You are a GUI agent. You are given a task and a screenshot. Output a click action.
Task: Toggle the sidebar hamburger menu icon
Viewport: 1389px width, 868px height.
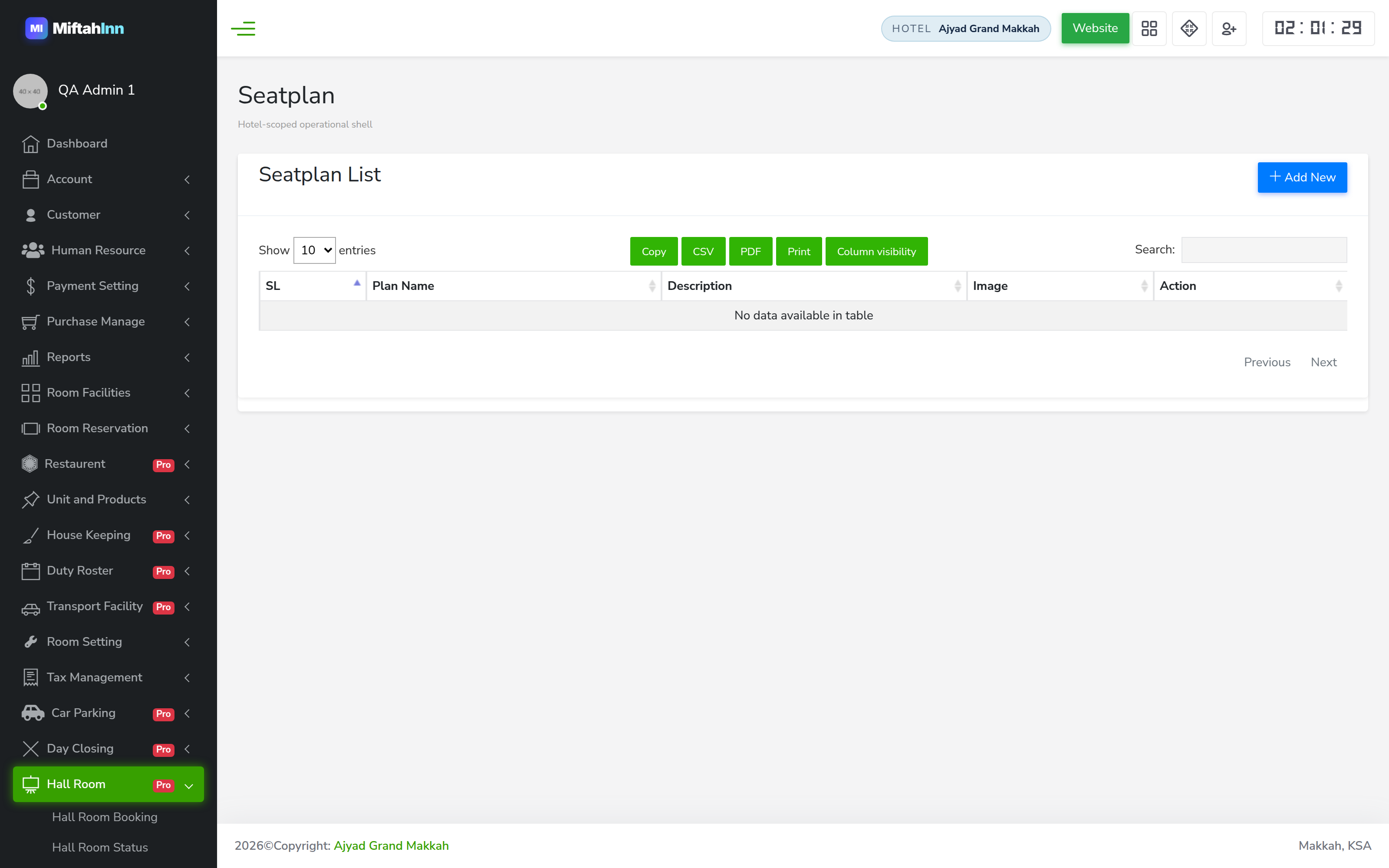(x=243, y=28)
